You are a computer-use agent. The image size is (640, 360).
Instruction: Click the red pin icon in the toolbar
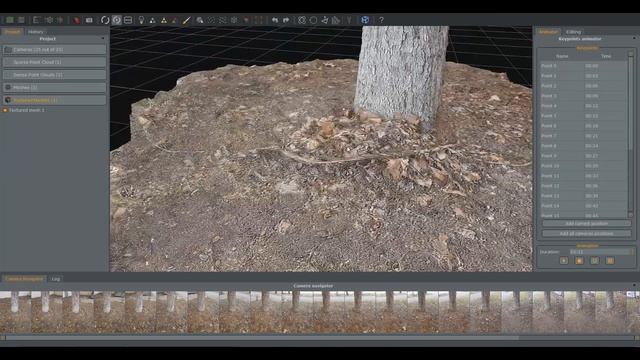pos(246,20)
